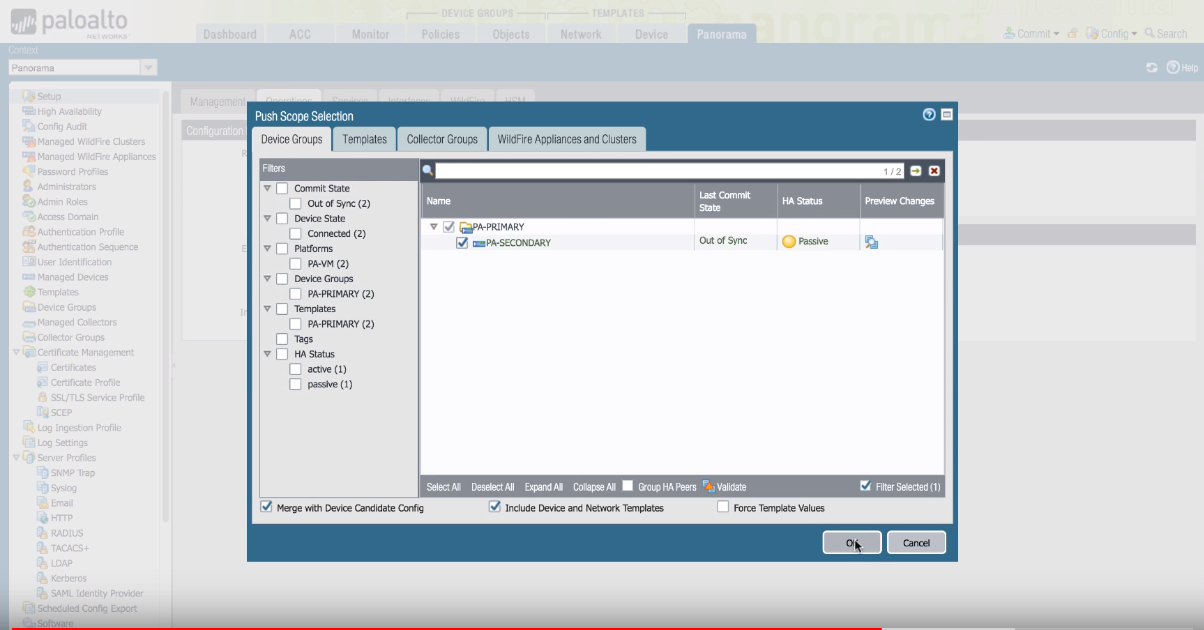Check the Group HA Peers checkbox

click(628, 487)
